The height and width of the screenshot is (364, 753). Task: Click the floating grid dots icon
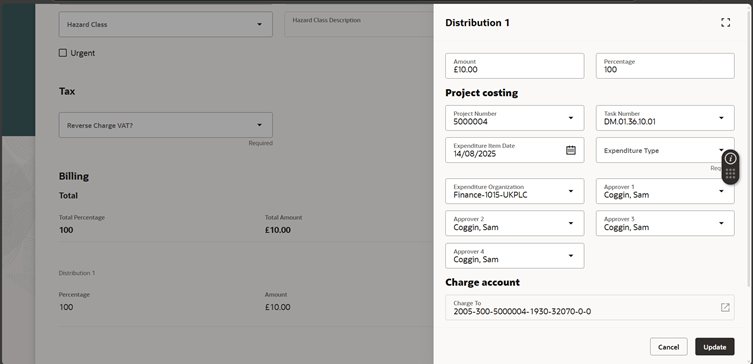point(730,174)
